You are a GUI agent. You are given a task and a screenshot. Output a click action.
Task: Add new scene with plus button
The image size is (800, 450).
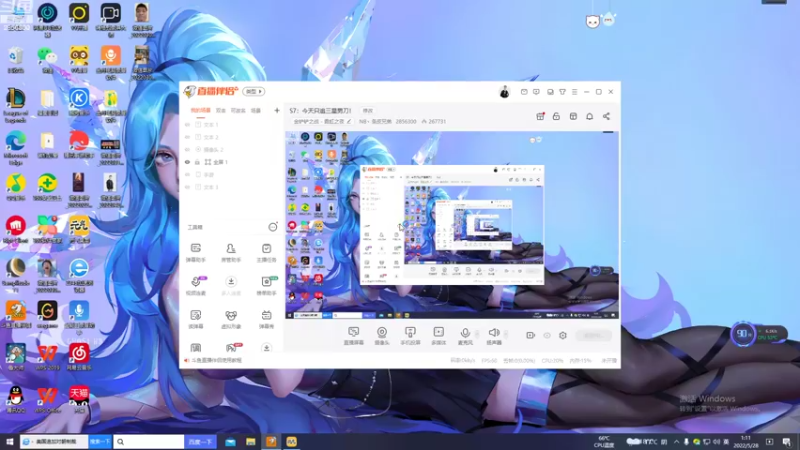[x=277, y=110]
